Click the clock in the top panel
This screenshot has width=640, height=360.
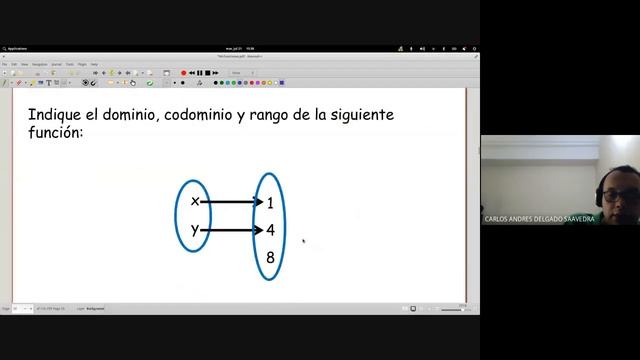tap(240, 49)
